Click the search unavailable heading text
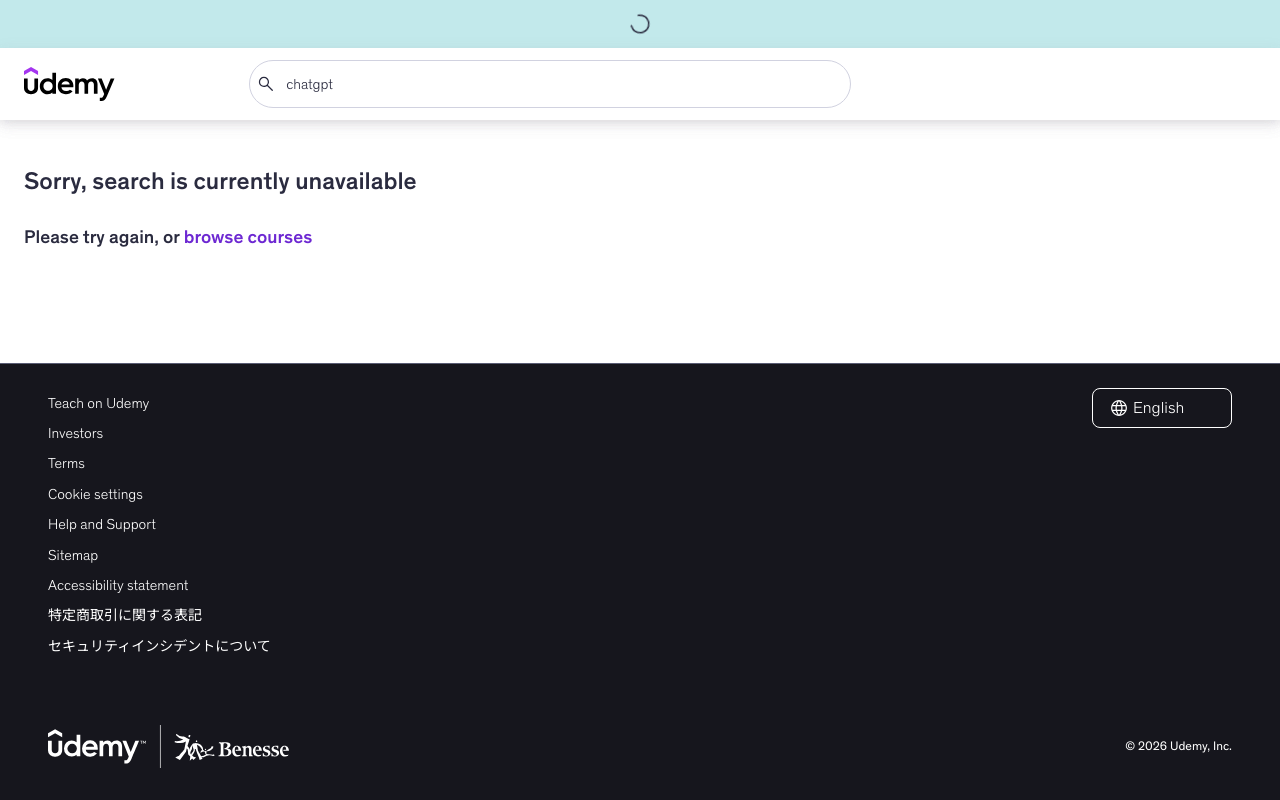This screenshot has width=1280, height=800. [x=220, y=181]
